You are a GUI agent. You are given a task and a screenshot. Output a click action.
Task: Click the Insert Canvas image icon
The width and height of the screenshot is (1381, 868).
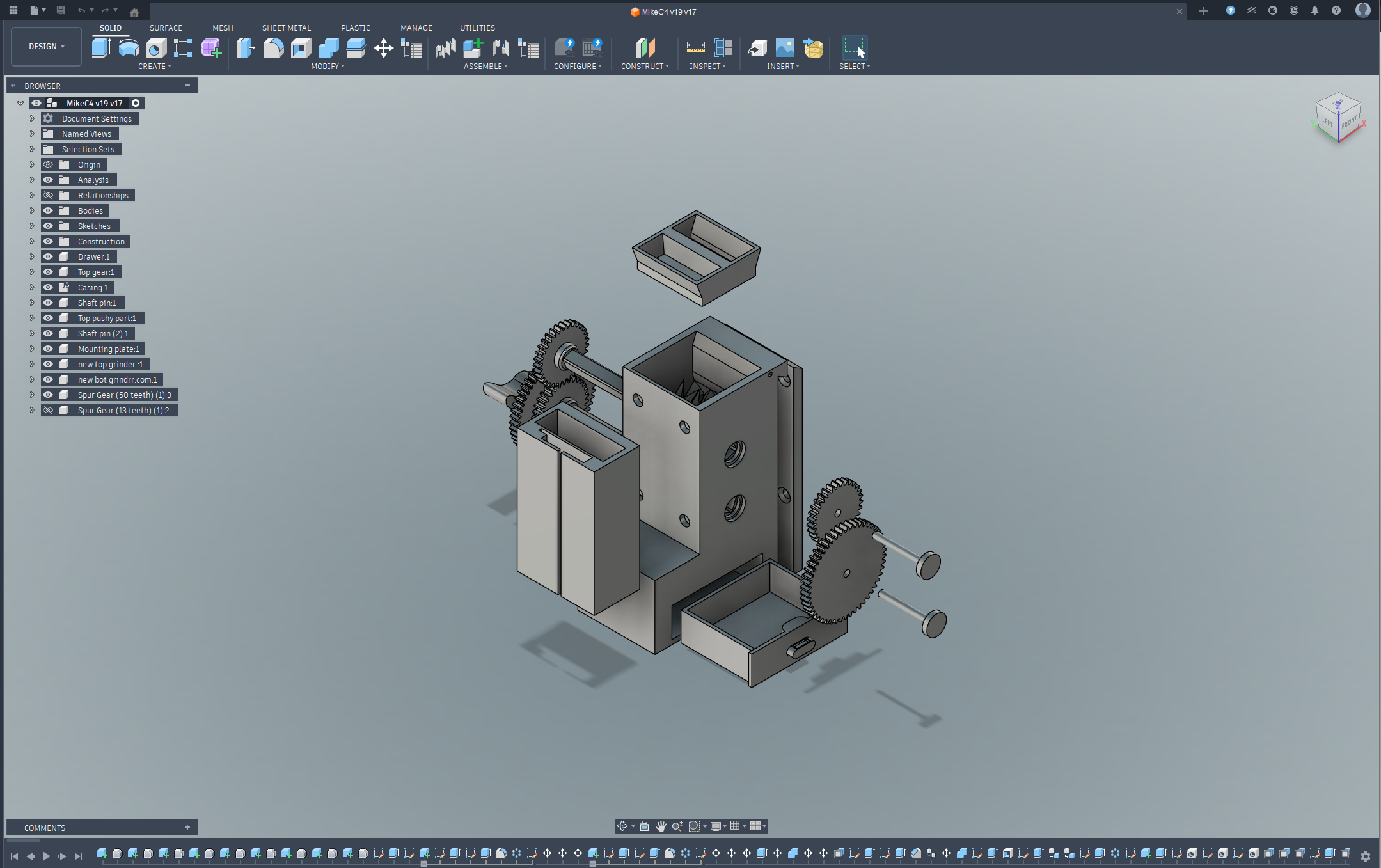pos(785,48)
